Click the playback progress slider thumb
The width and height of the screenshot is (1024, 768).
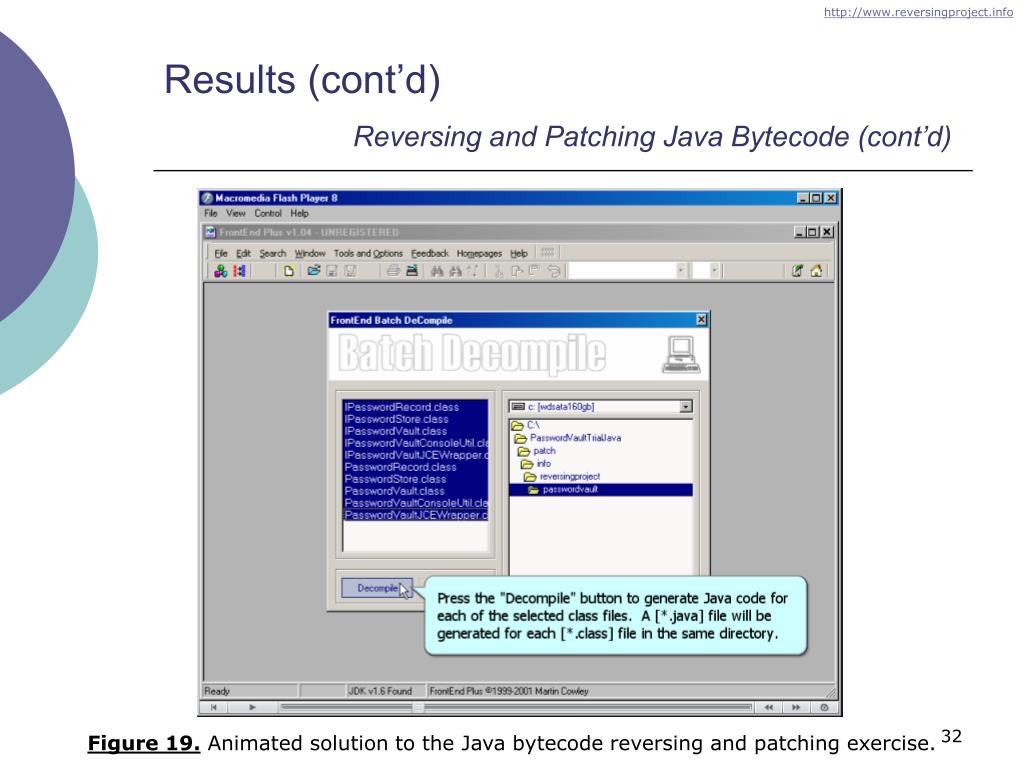click(419, 707)
